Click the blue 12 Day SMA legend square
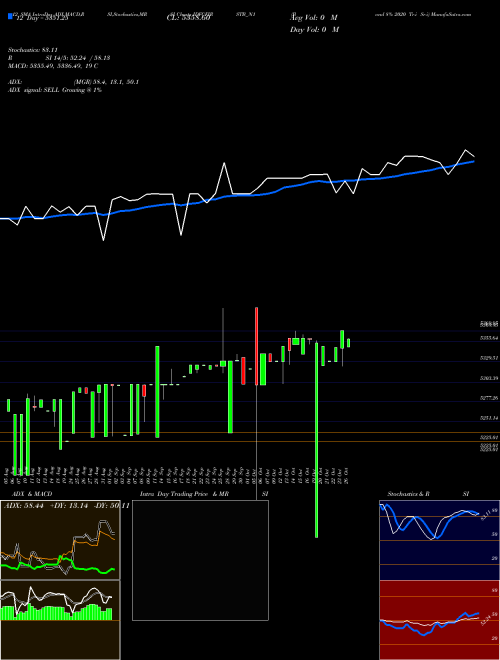This screenshot has width=500, height=660. coord(10,16)
